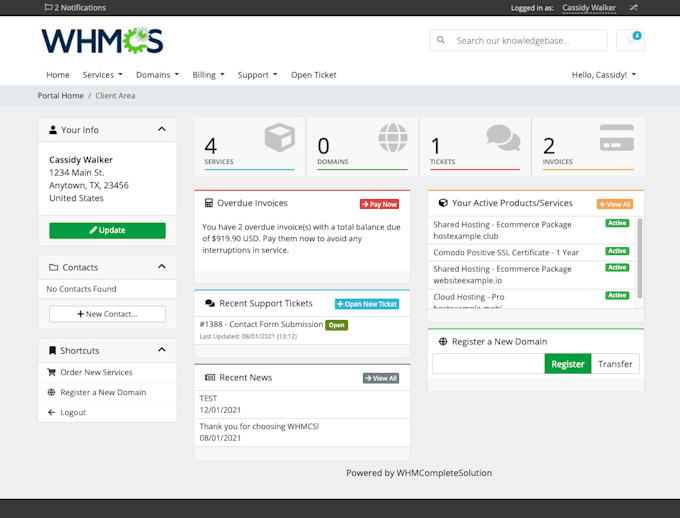The width and height of the screenshot is (680, 518).
Task: Click the New Contact button
Action: click(108, 314)
